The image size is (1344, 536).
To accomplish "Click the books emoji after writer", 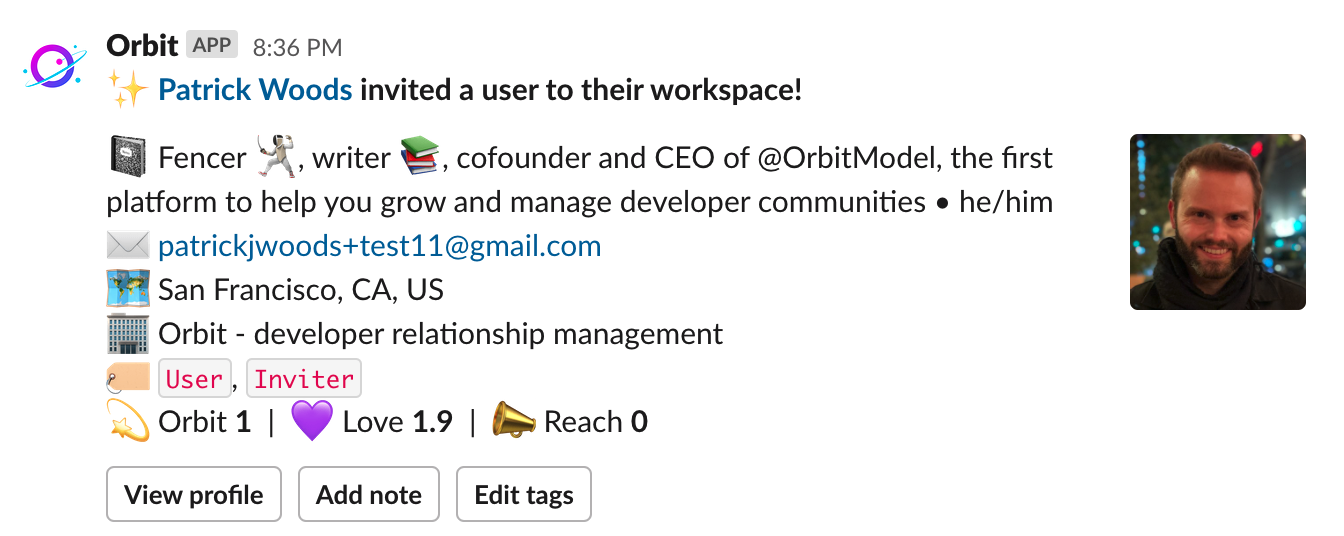I will (420, 157).
